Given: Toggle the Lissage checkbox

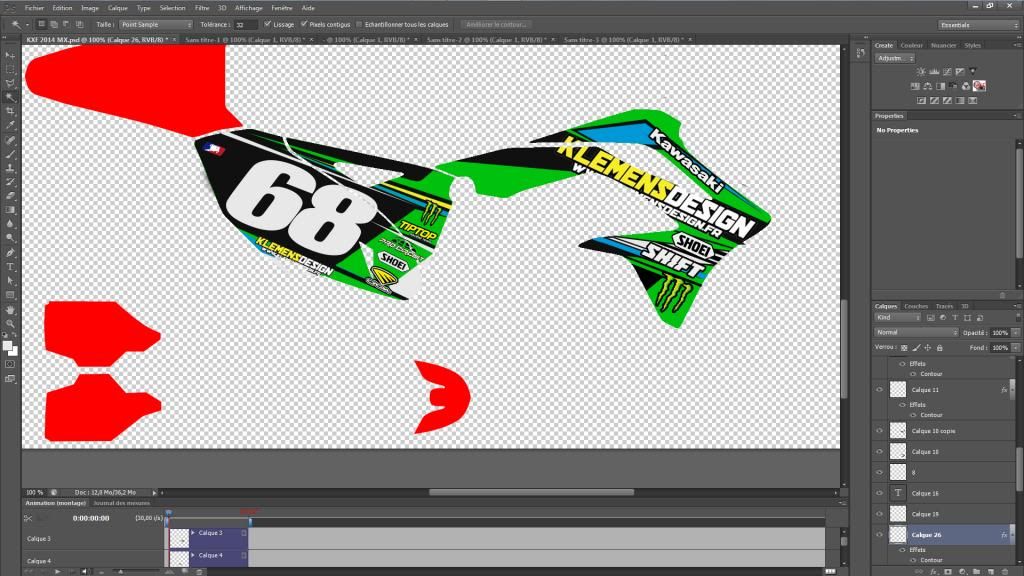Looking at the screenshot, I should pos(268,24).
